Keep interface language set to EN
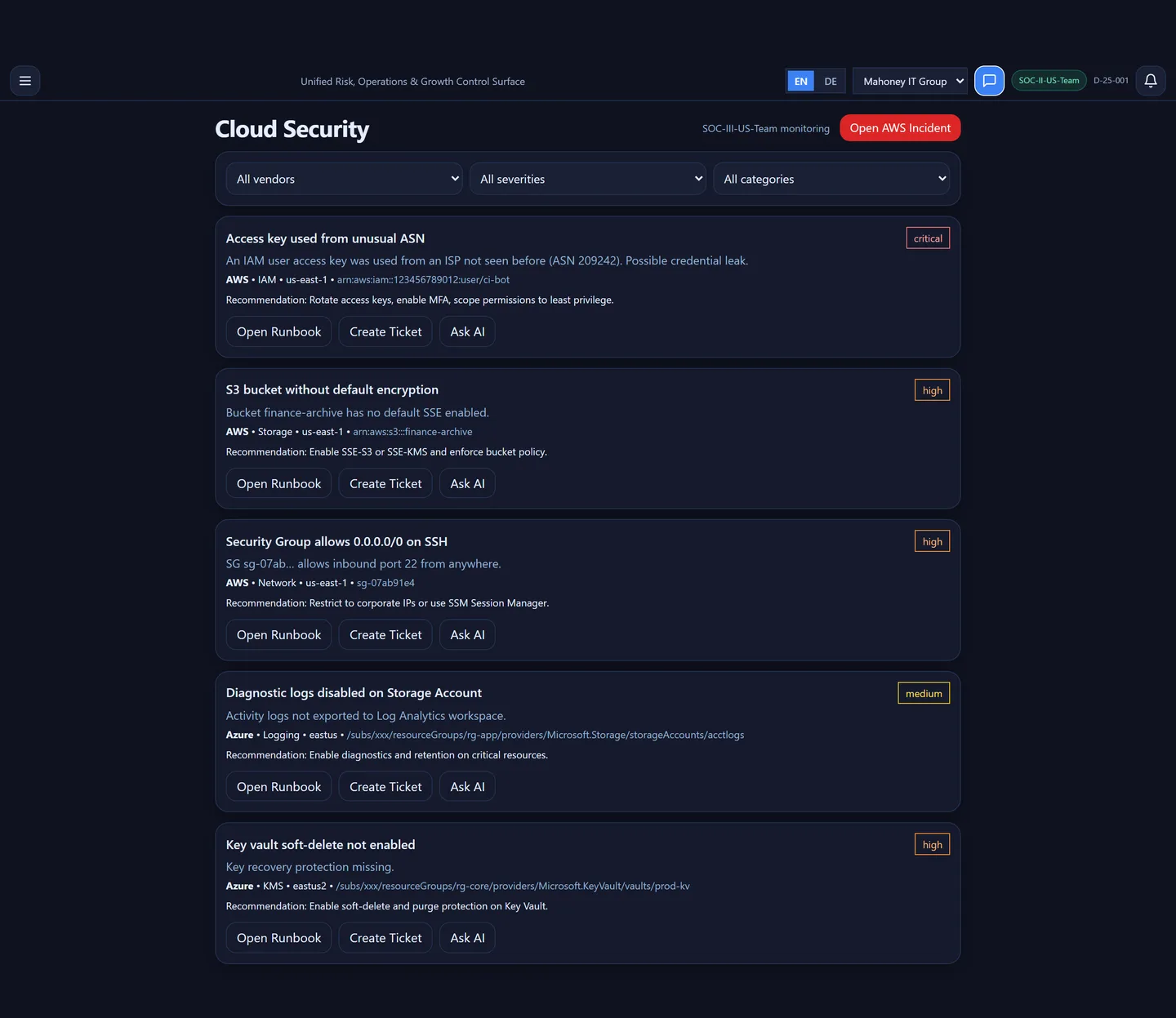This screenshot has height=1018, width=1176. 800,81
